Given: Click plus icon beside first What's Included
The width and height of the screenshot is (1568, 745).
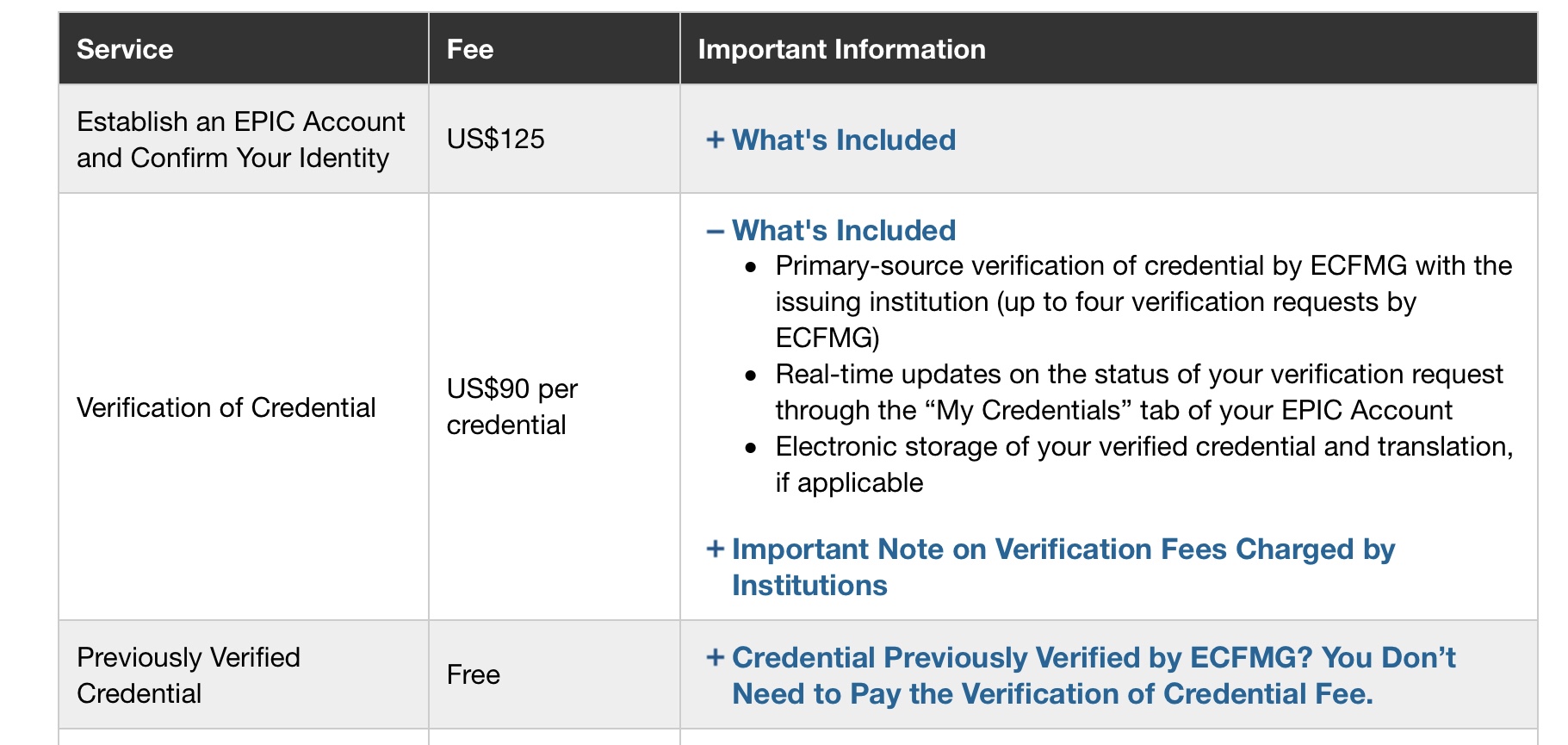Looking at the screenshot, I should tap(715, 140).
